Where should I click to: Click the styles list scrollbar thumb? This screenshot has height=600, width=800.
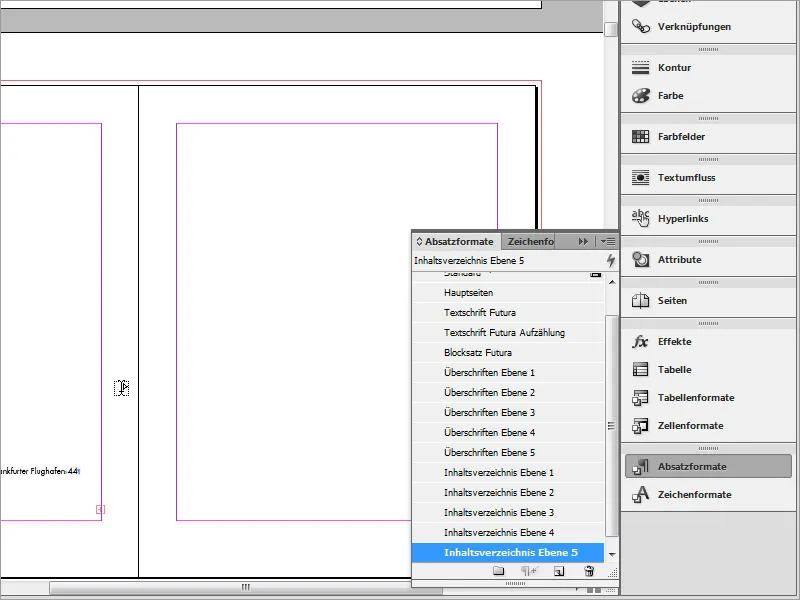[612, 426]
